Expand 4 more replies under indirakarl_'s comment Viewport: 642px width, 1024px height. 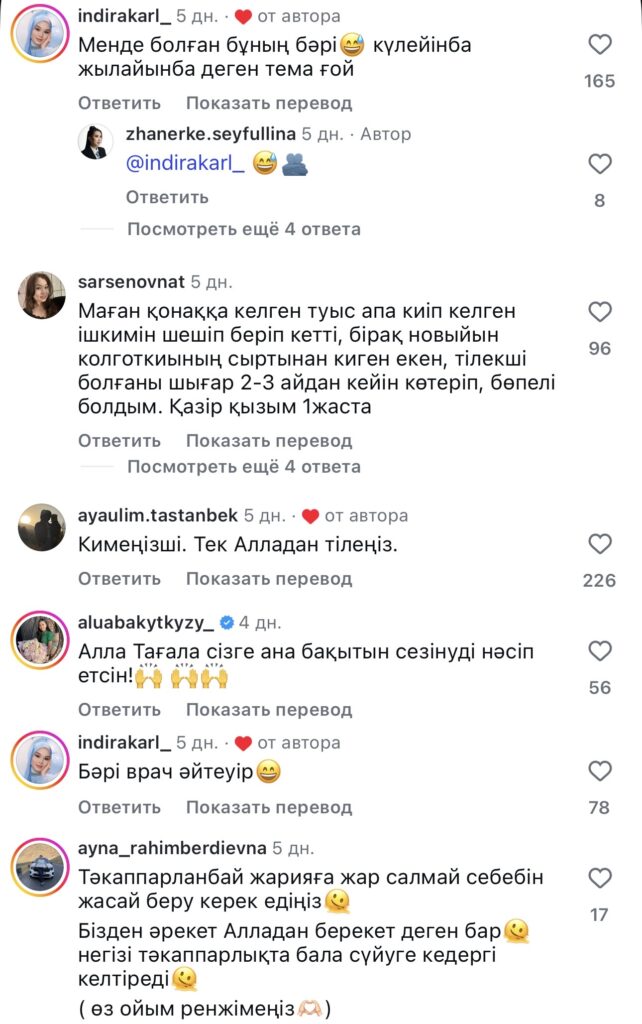tap(243, 229)
